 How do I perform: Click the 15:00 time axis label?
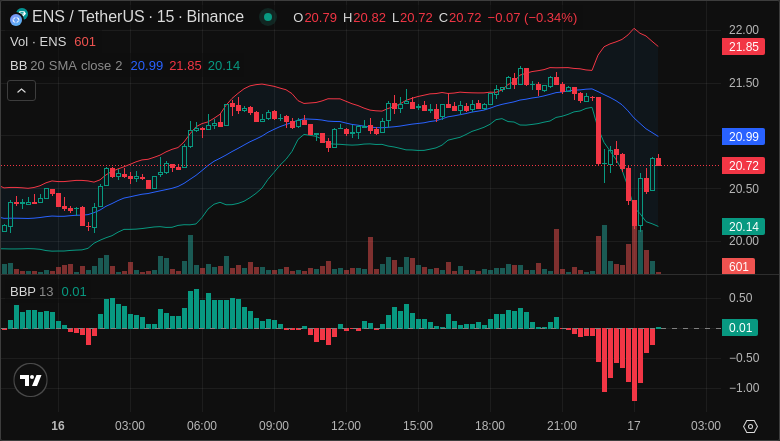tap(418, 426)
